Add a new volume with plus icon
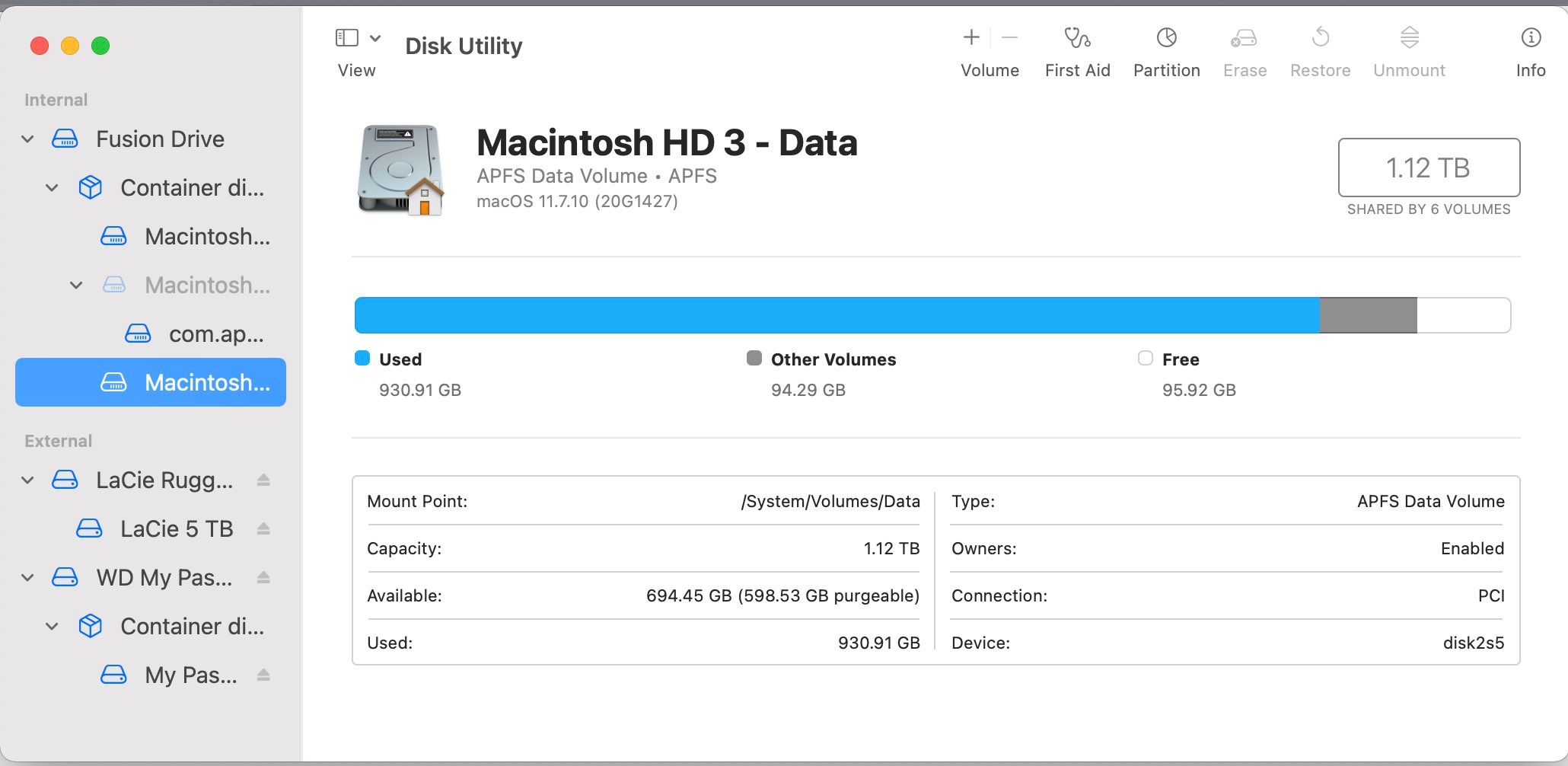Image resolution: width=1568 pixels, height=766 pixels. [x=971, y=37]
